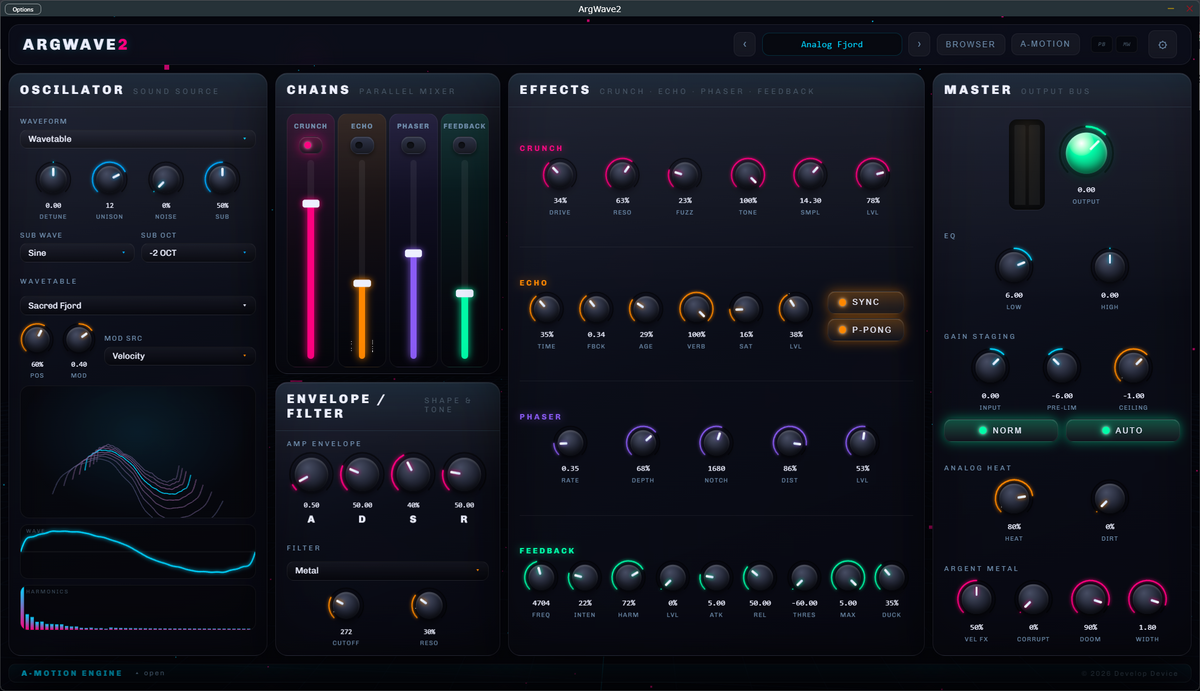Image resolution: width=1200 pixels, height=691 pixels.
Task: Open the Mod Src Velocity dropdown
Action: (x=180, y=356)
